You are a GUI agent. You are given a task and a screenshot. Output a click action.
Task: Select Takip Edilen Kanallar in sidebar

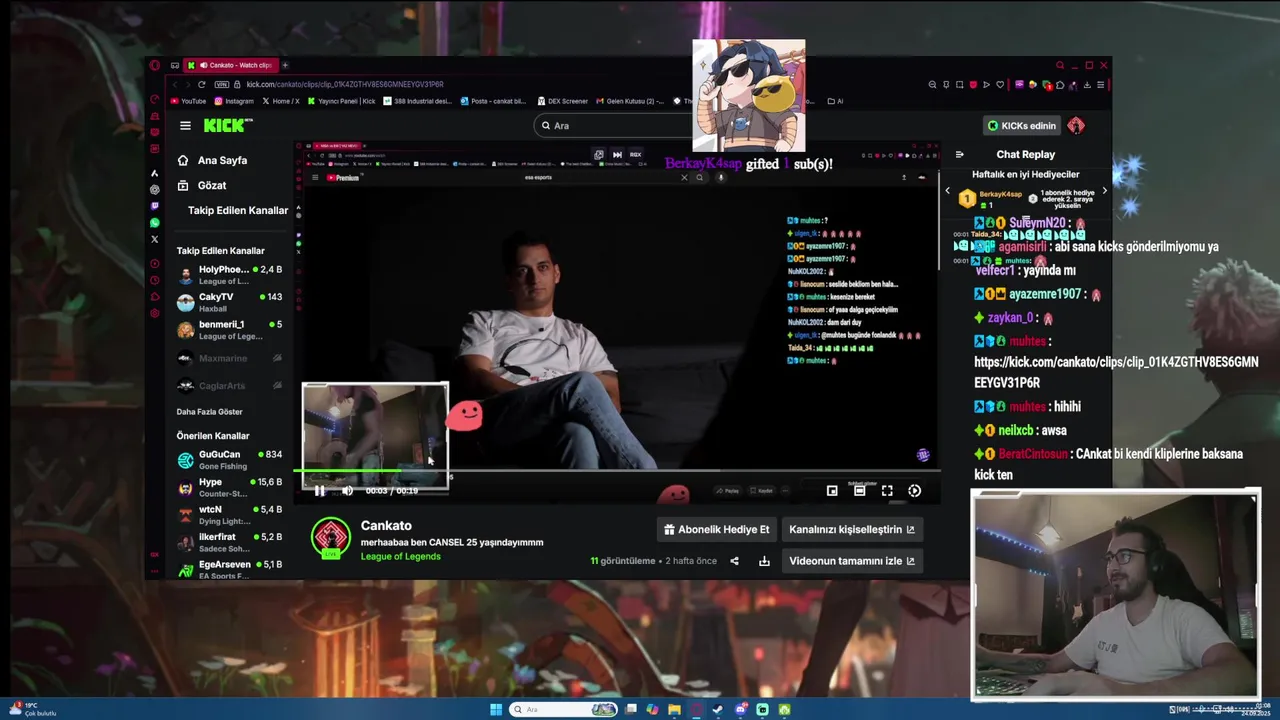click(238, 210)
